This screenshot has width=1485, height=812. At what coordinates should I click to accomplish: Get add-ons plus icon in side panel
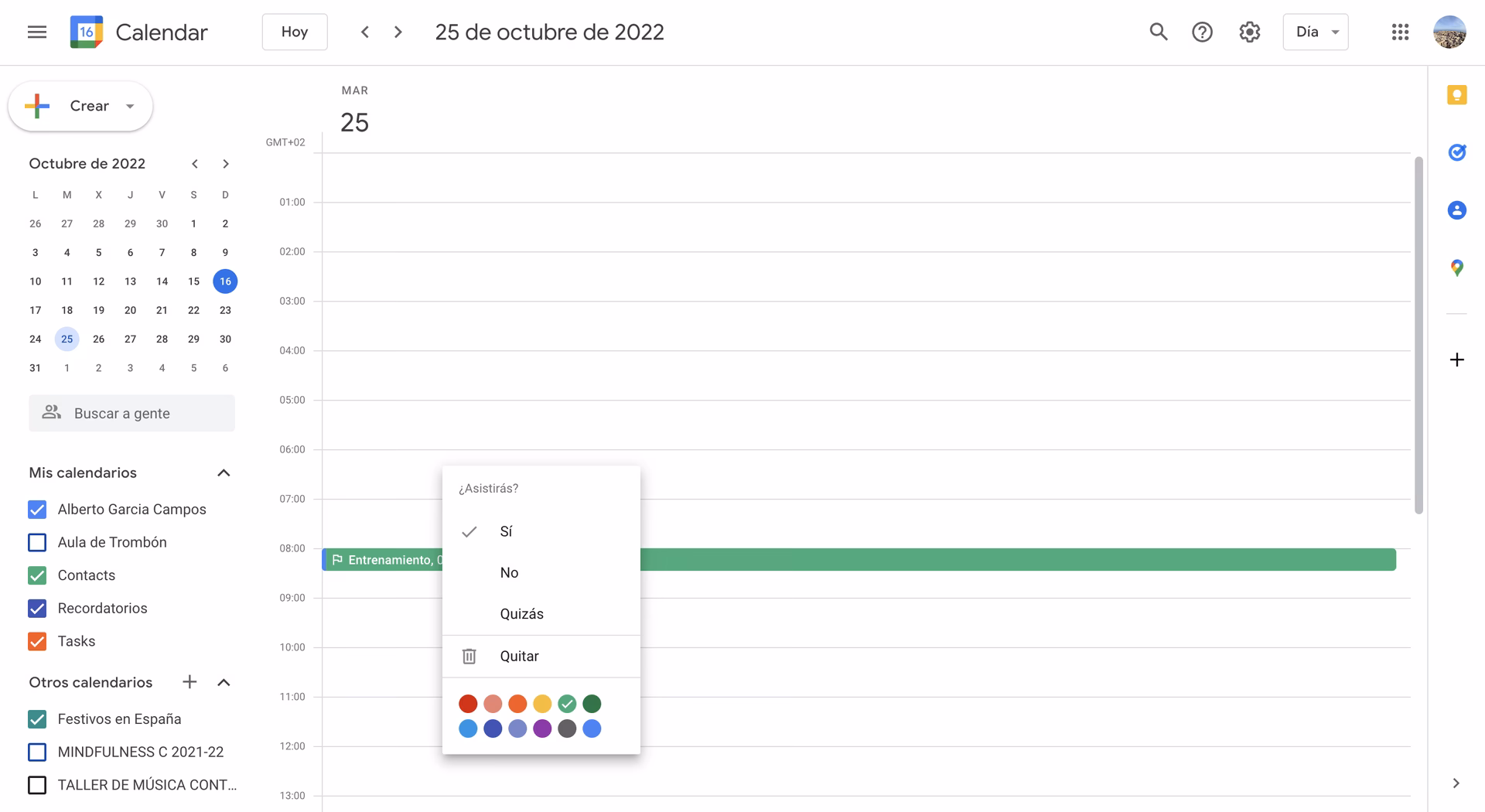pos(1457,360)
